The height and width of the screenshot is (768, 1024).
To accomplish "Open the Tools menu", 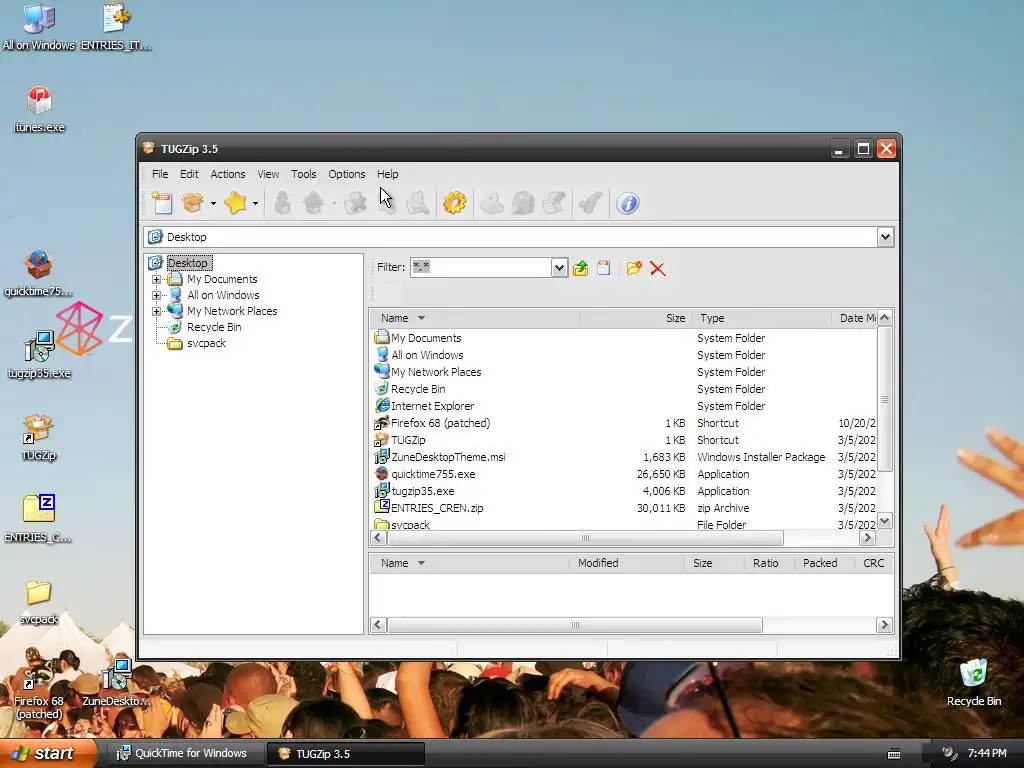I will (304, 174).
